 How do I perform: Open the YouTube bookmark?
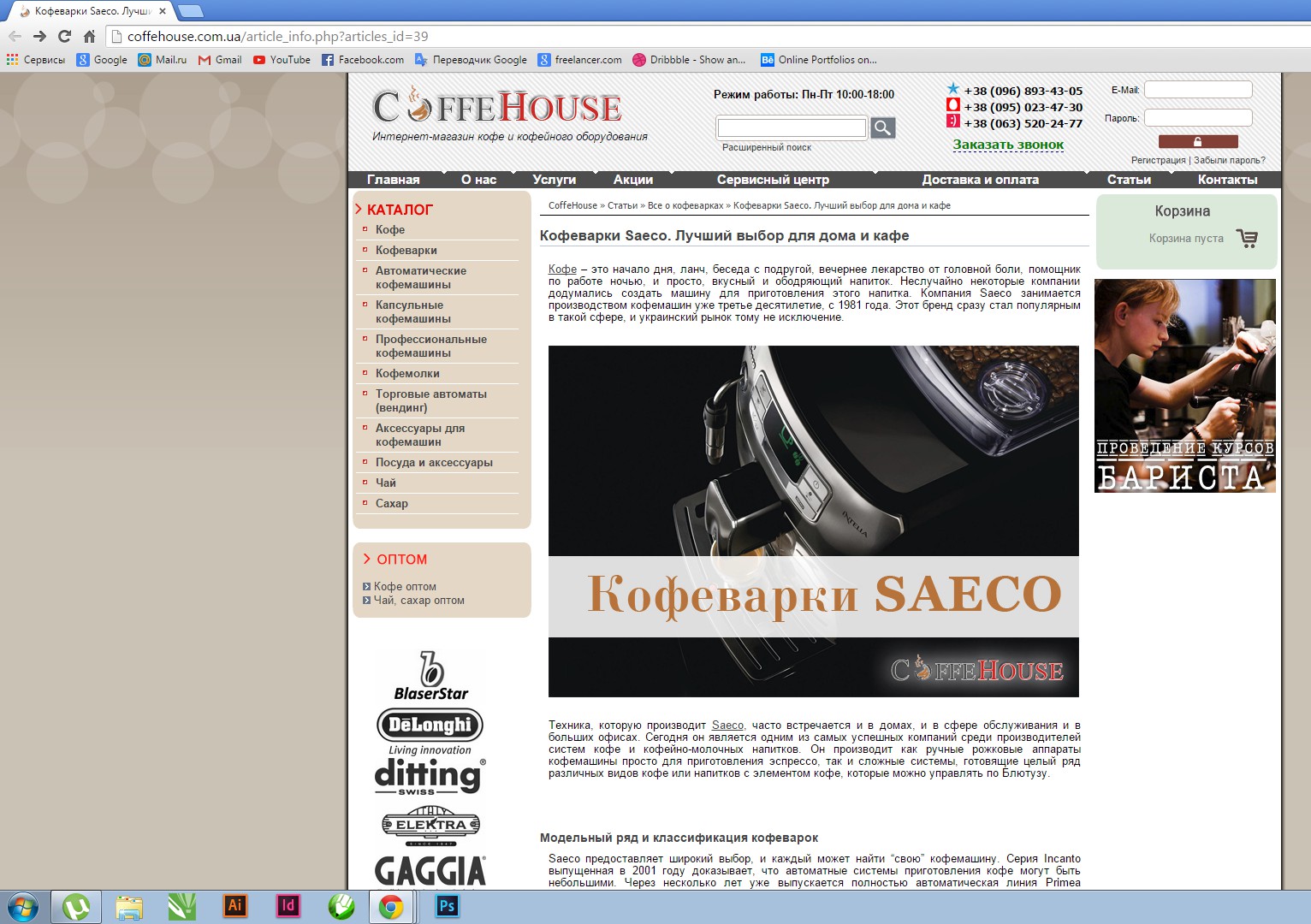point(282,60)
